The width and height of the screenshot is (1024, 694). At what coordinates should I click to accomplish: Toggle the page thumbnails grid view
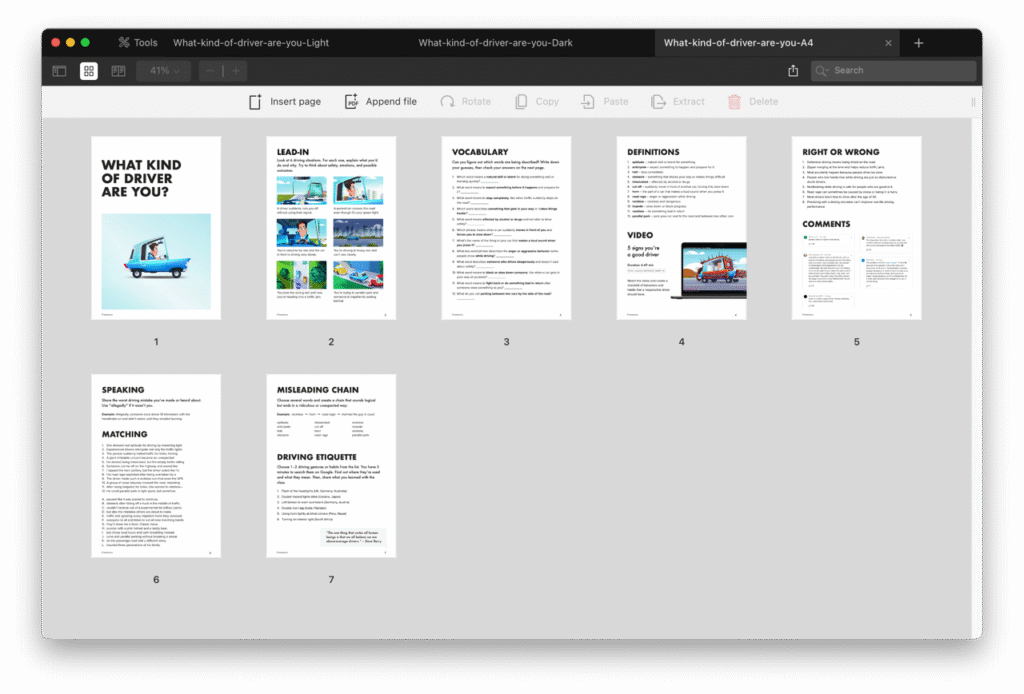tap(89, 71)
